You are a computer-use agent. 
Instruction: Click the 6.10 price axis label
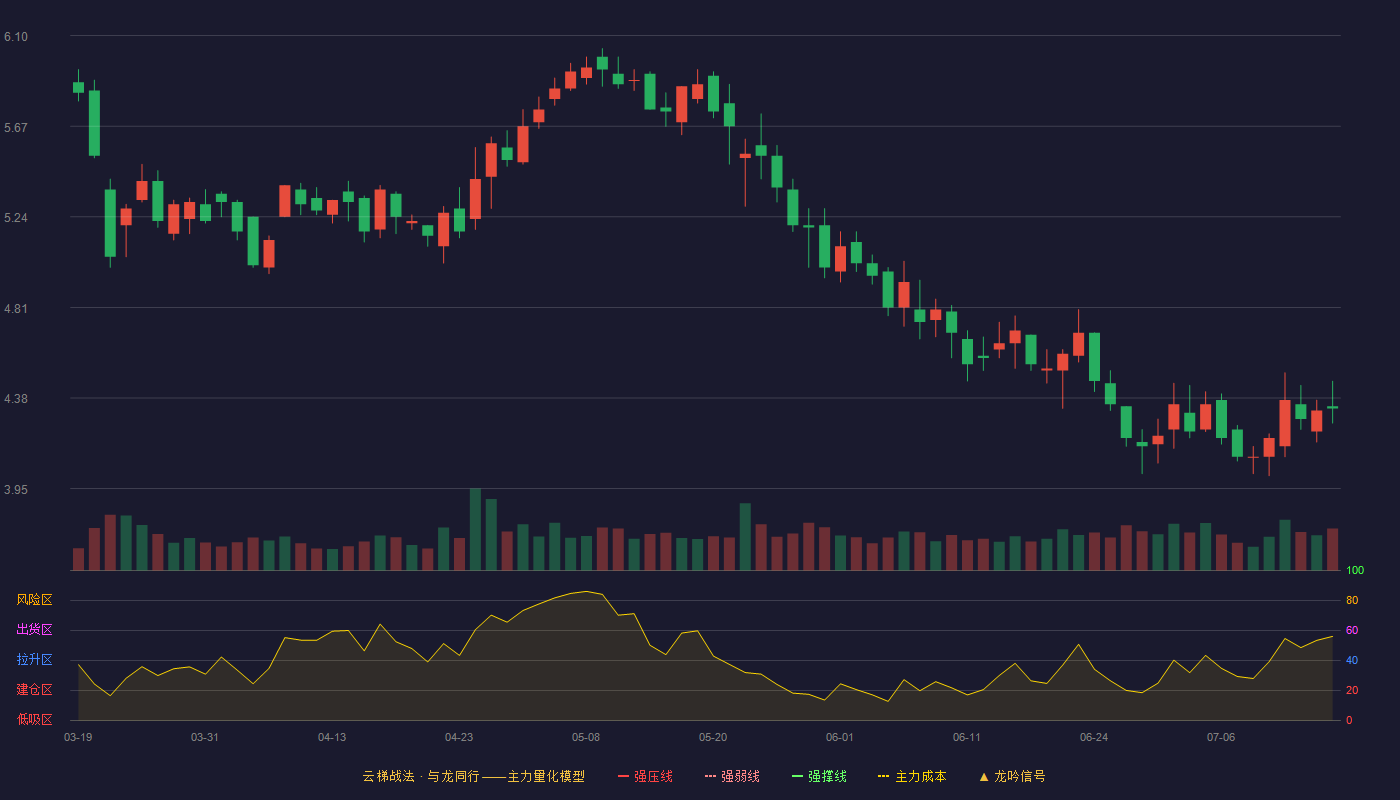(16, 37)
